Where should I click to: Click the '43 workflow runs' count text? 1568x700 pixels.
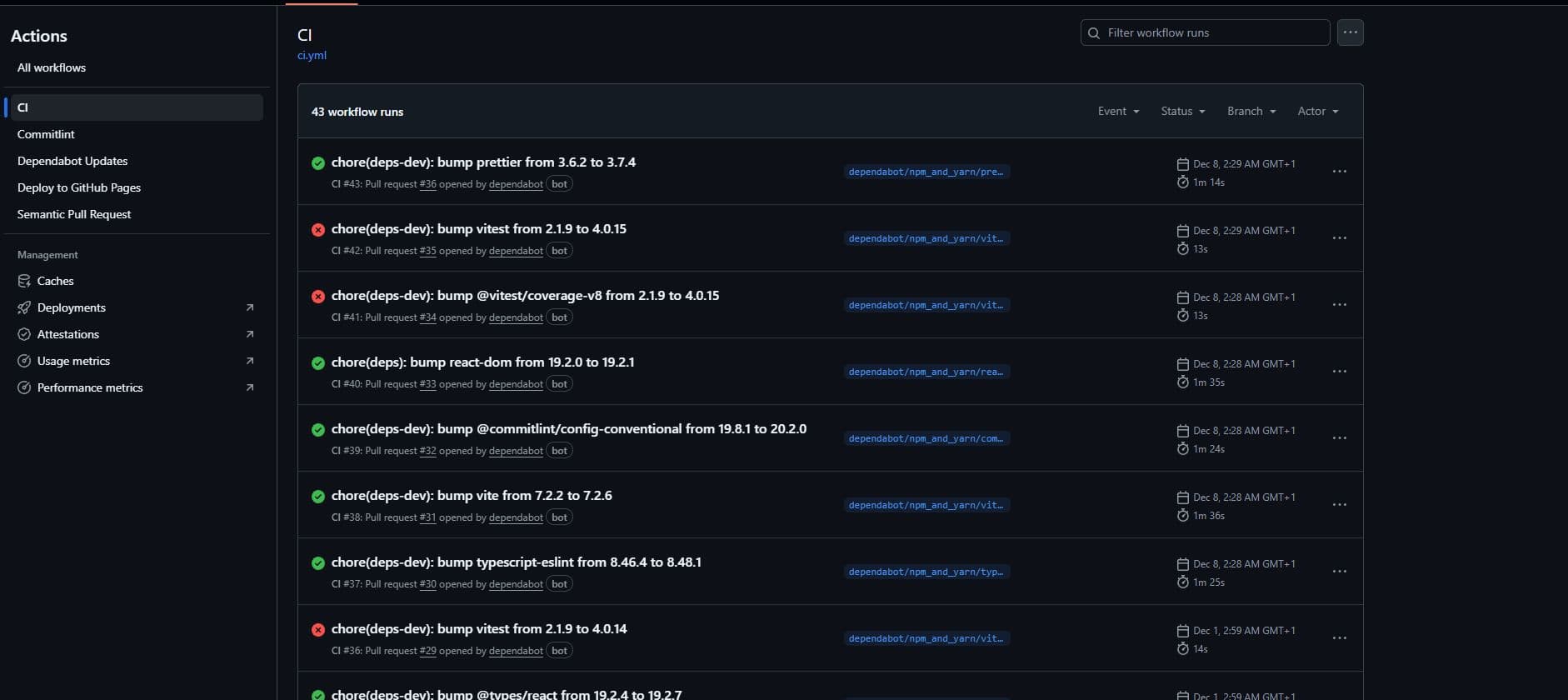[x=357, y=112]
